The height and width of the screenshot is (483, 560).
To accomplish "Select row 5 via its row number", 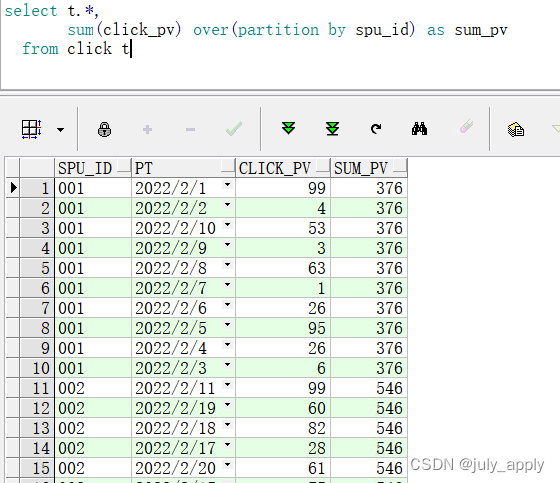I will tap(37, 268).
